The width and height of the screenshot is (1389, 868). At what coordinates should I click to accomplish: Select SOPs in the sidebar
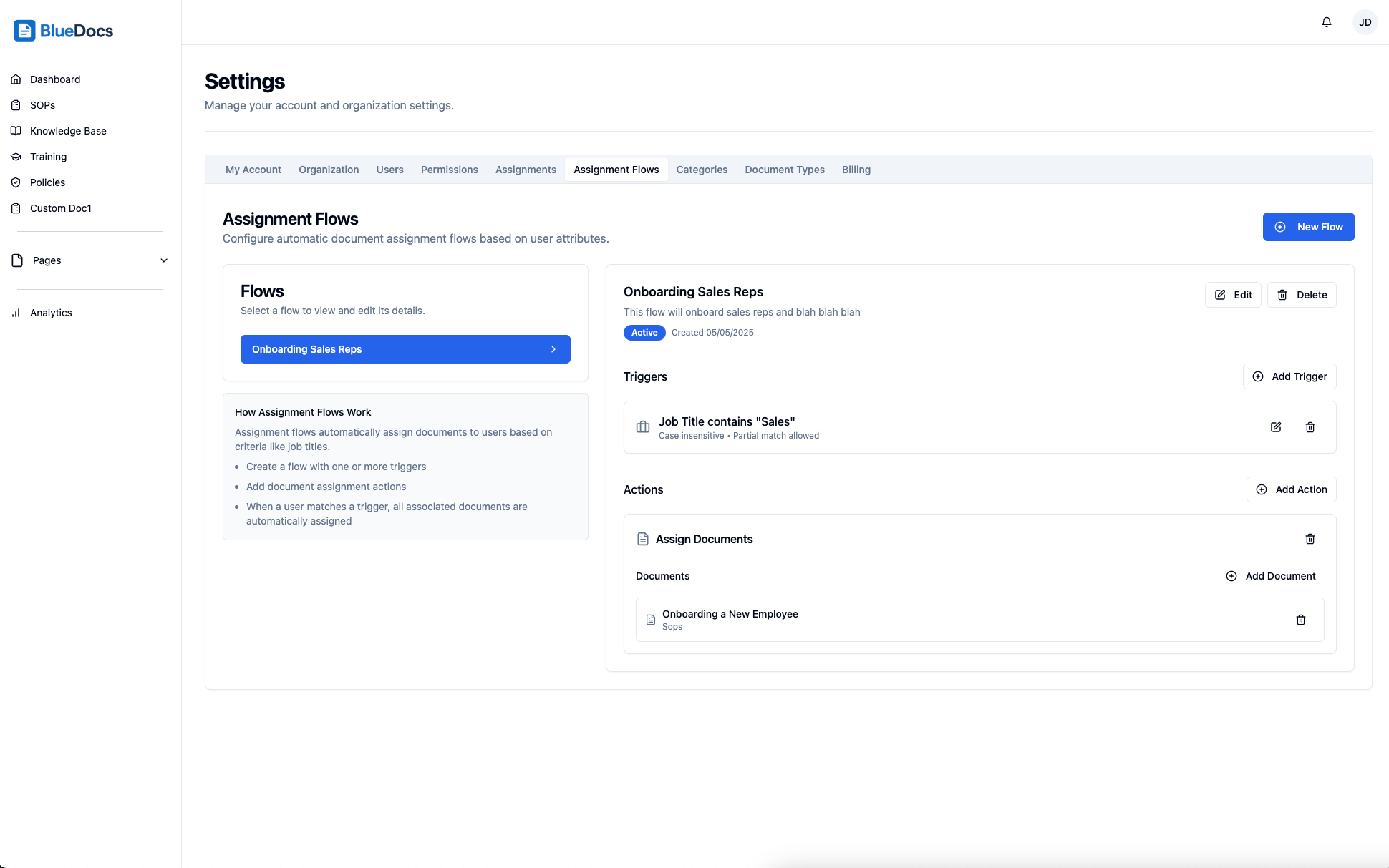tap(42, 105)
